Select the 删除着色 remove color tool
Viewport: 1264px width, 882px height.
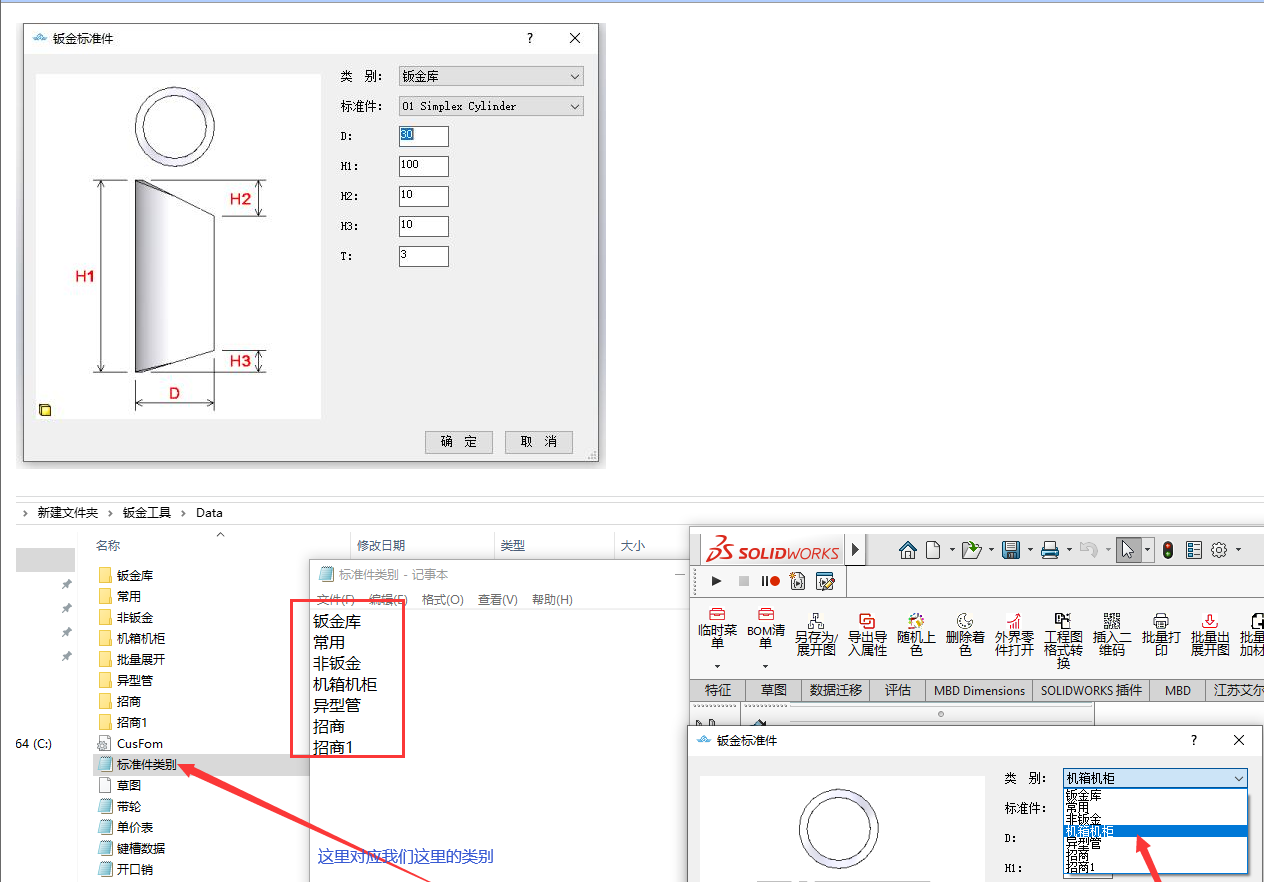click(965, 634)
